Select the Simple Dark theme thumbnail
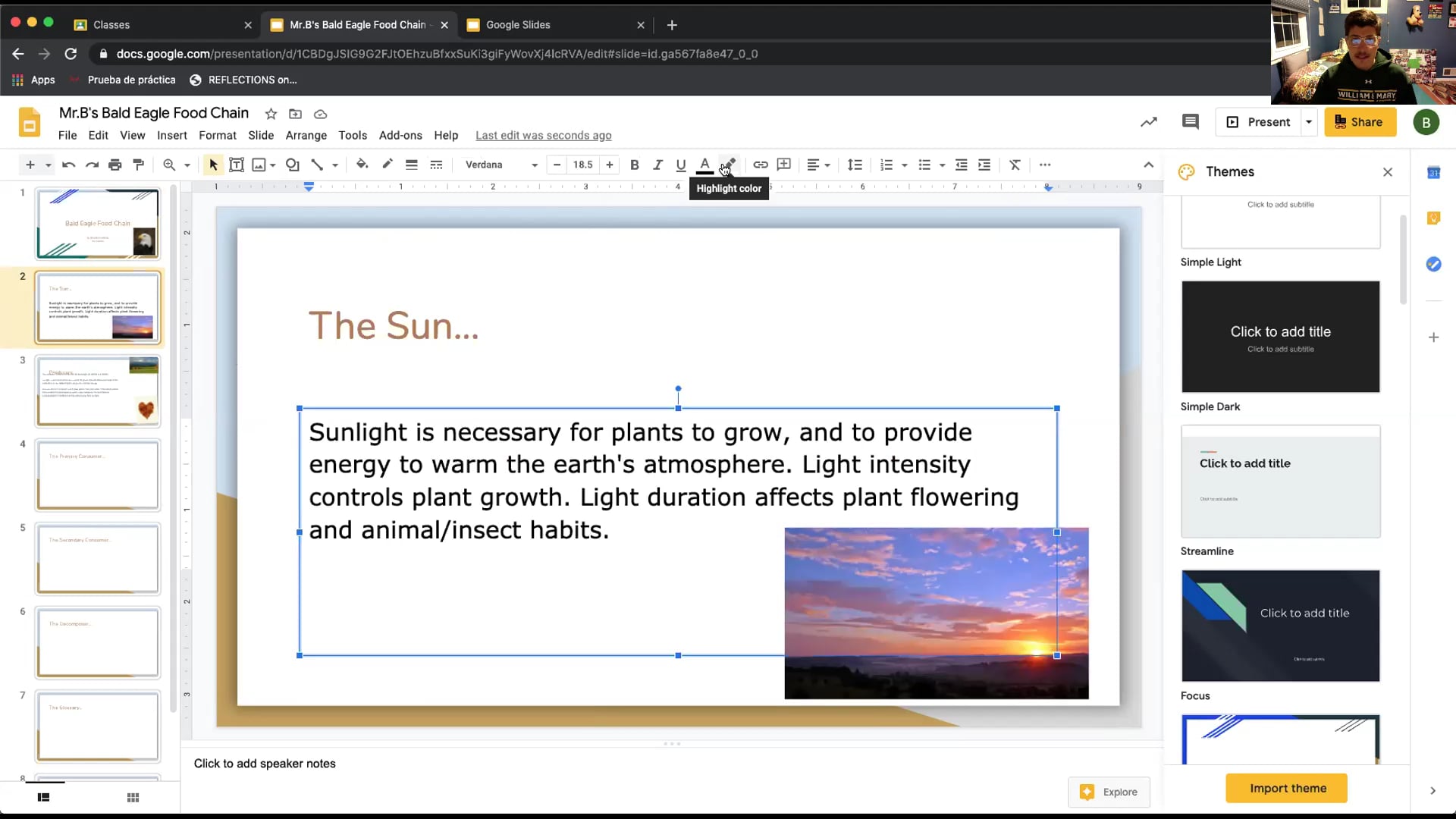The width and height of the screenshot is (1456, 819). click(x=1279, y=337)
